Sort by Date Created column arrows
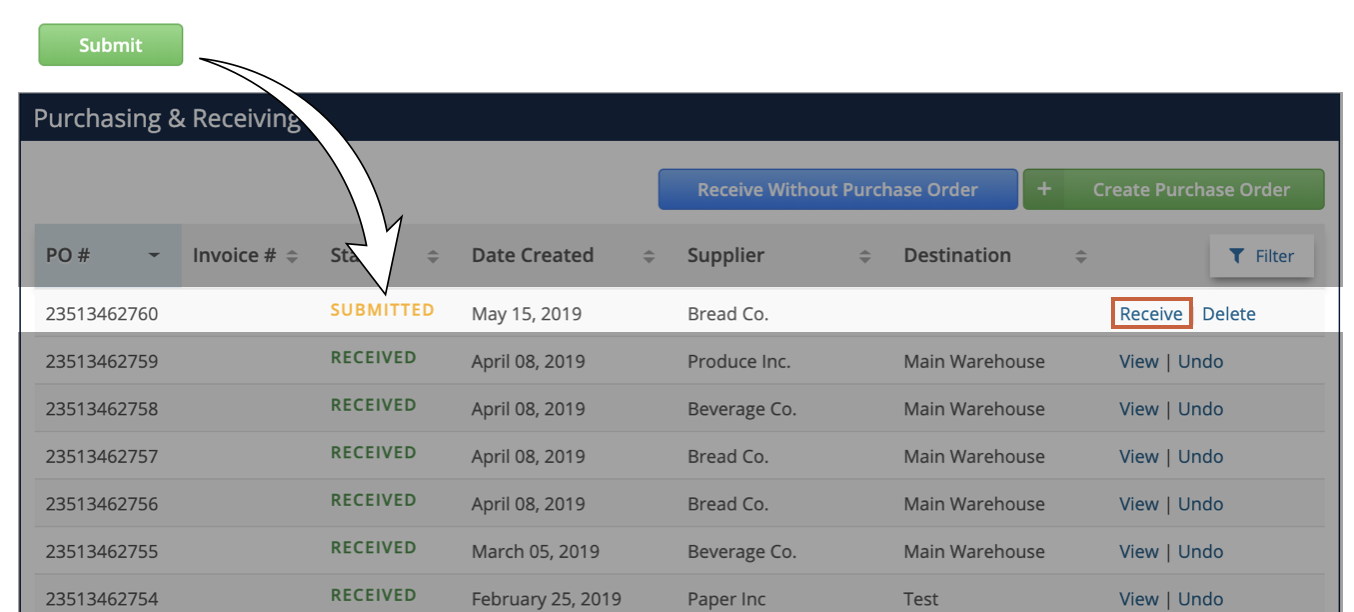1354x612 pixels. click(x=649, y=256)
